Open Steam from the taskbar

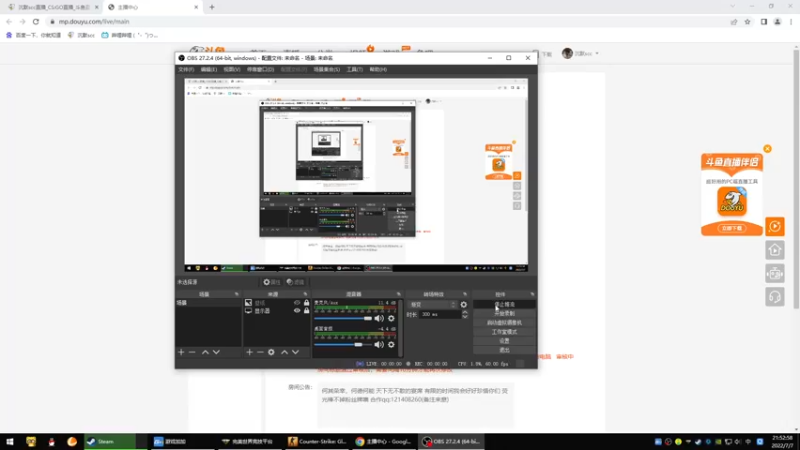110,441
